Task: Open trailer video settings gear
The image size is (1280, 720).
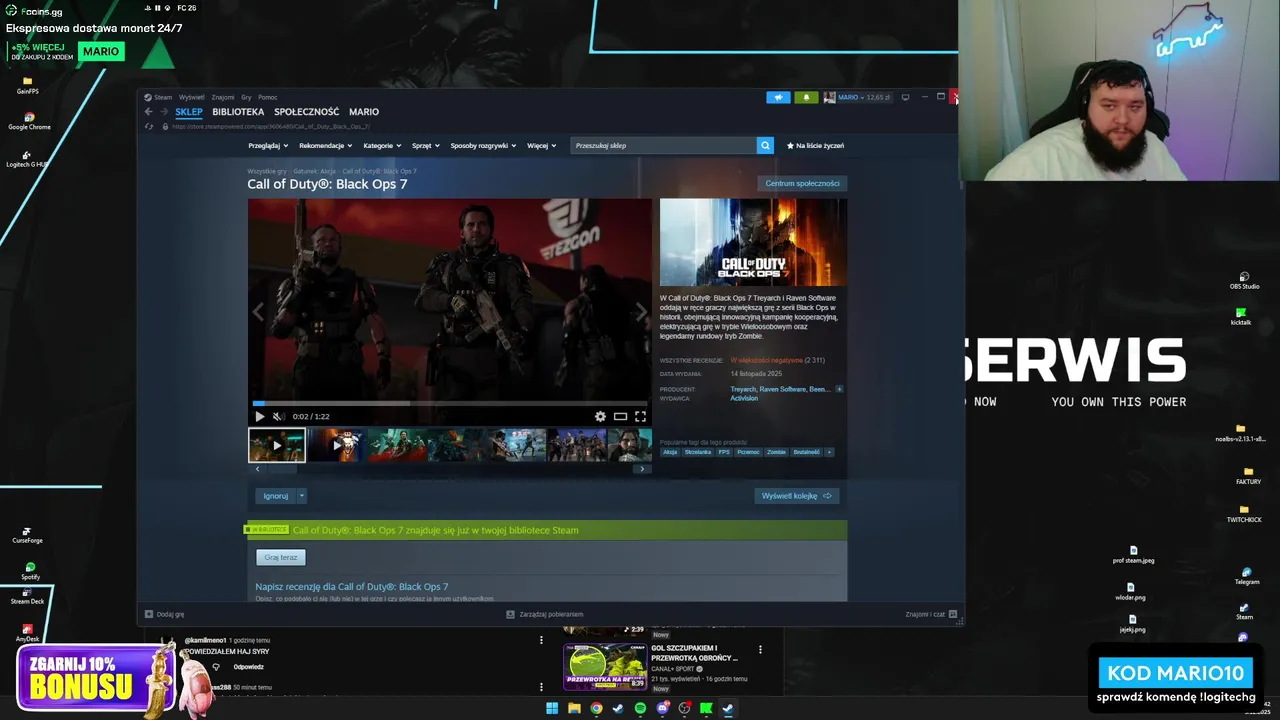Action: [x=600, y=416]
